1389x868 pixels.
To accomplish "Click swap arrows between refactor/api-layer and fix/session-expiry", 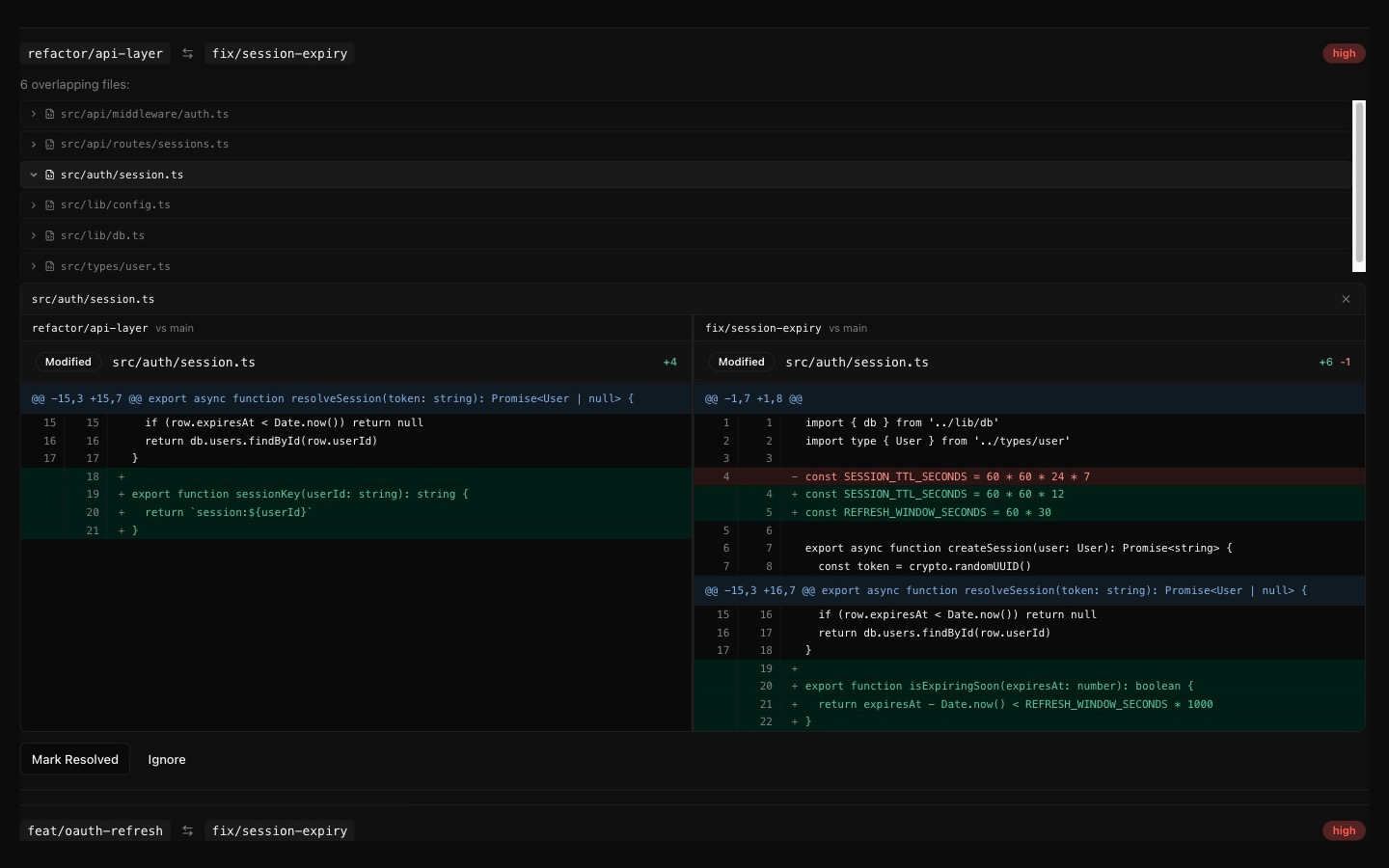I will 188,54.
